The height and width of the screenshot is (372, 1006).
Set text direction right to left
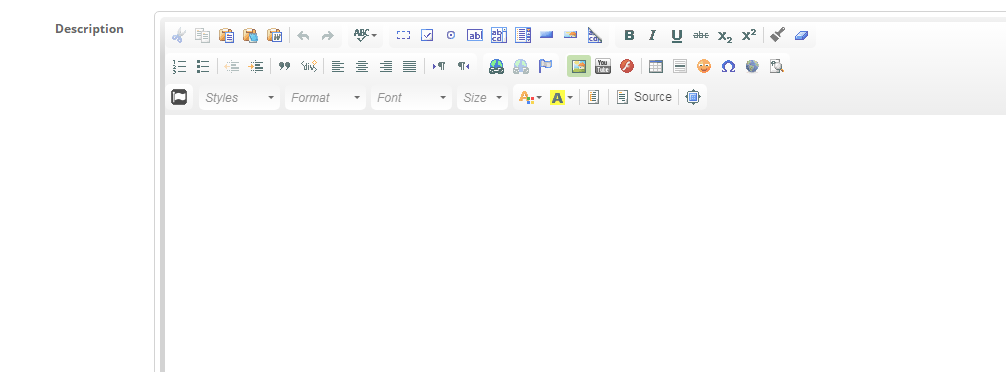(x=463, y=66)
